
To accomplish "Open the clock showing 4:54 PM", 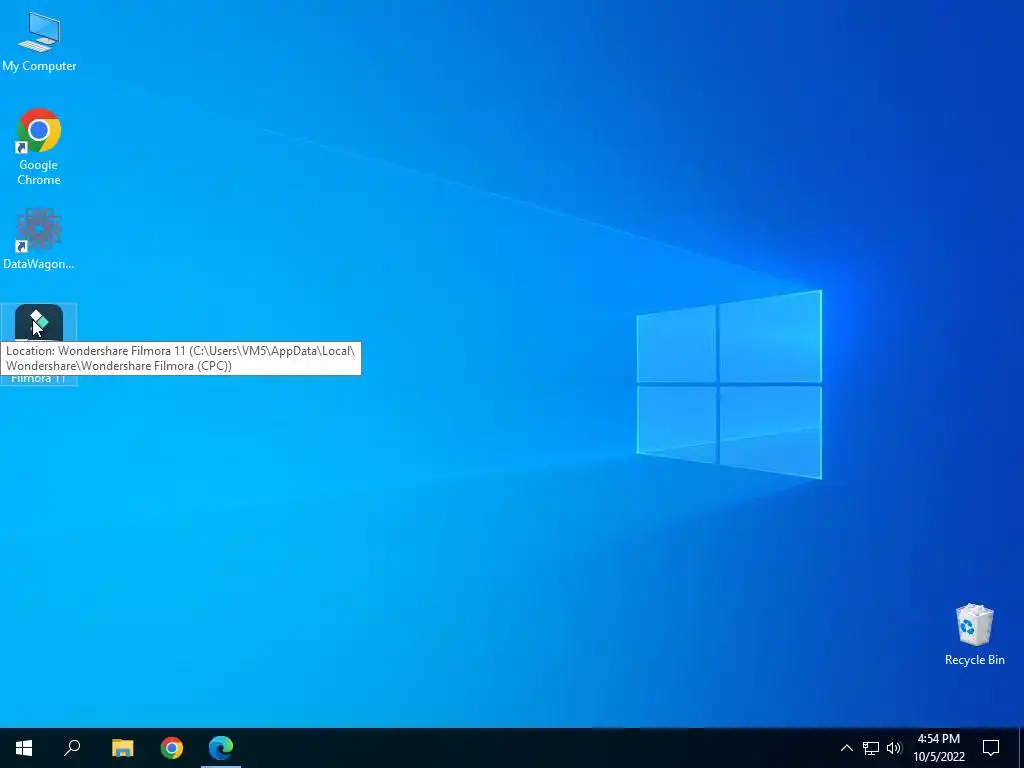I will [938, 748].
